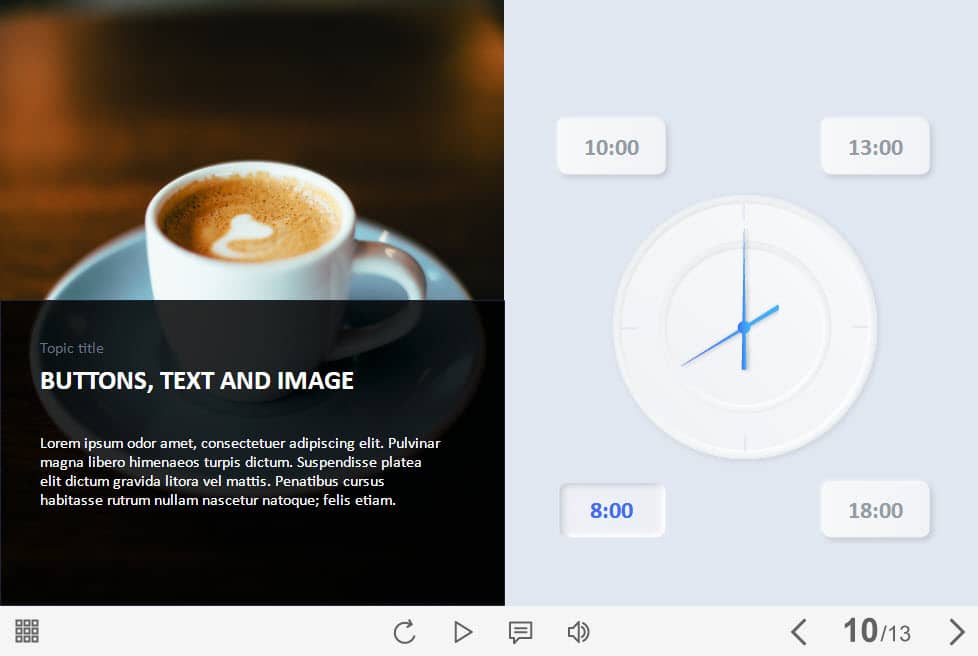The image size is (978, 656).
Task: Choose the 18:00 time button
Action: coord(875,511)
